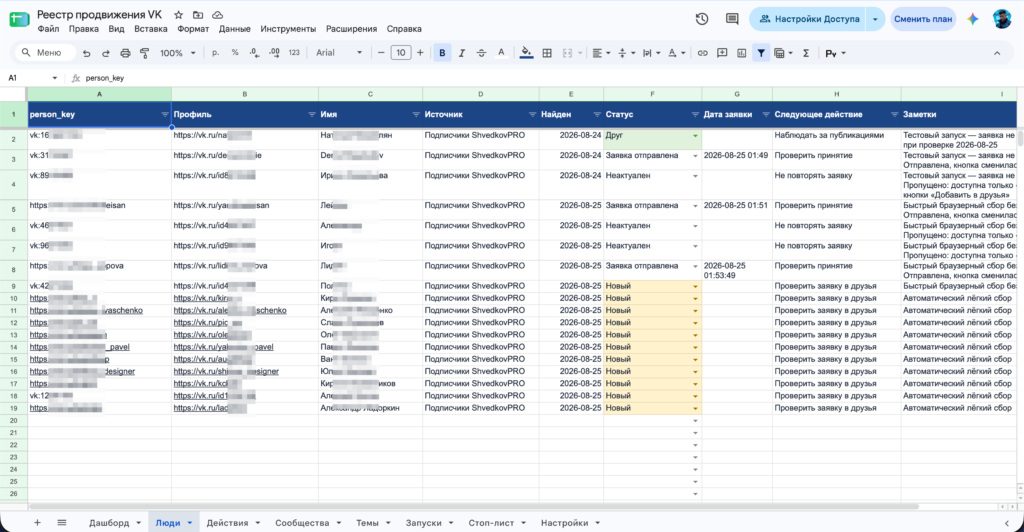Open the person_key column filter button
1024x532 pixels.
tap(165, 115)
